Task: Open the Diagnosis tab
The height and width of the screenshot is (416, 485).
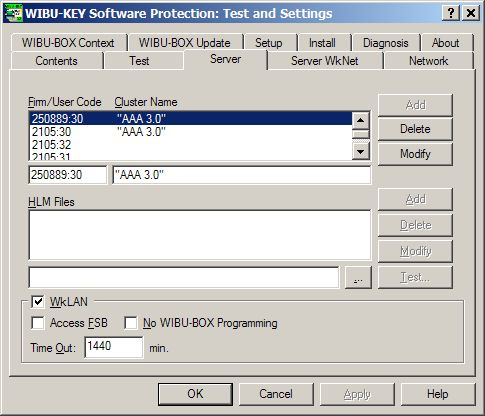Action: (x=386, y=43)
